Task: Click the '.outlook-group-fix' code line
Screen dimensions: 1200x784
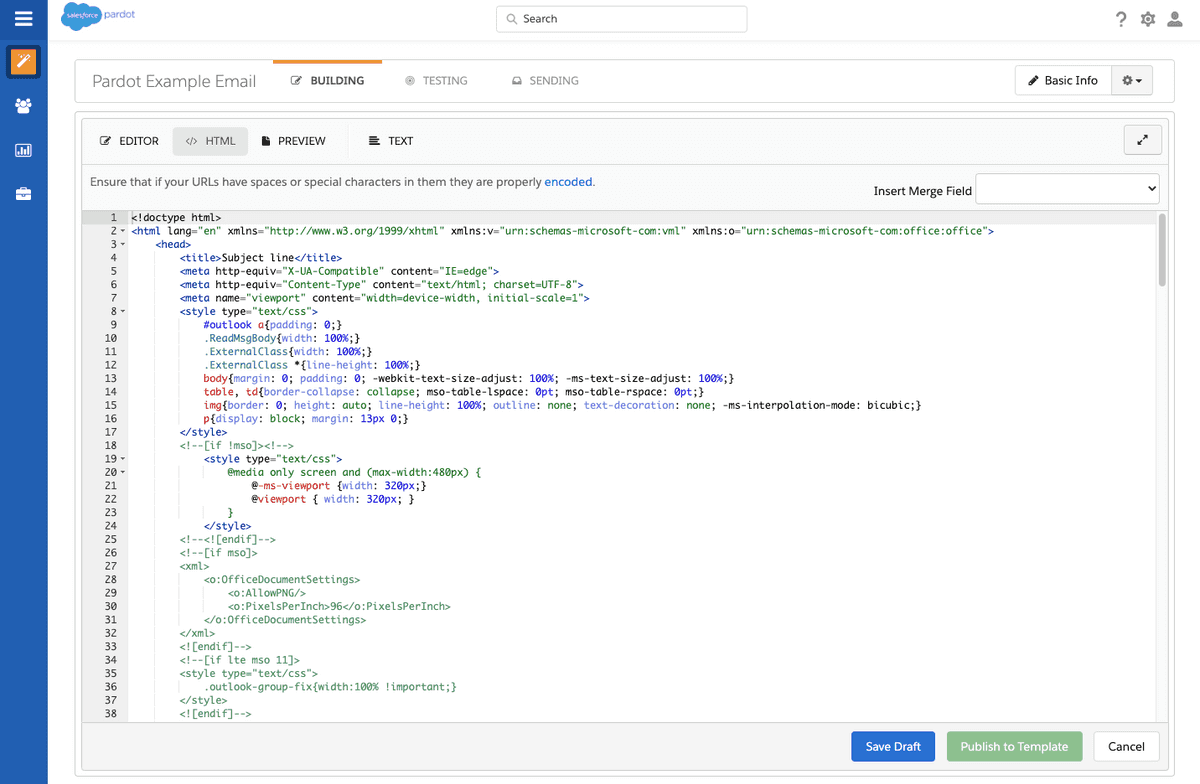Action: click(x=330, y=687)
